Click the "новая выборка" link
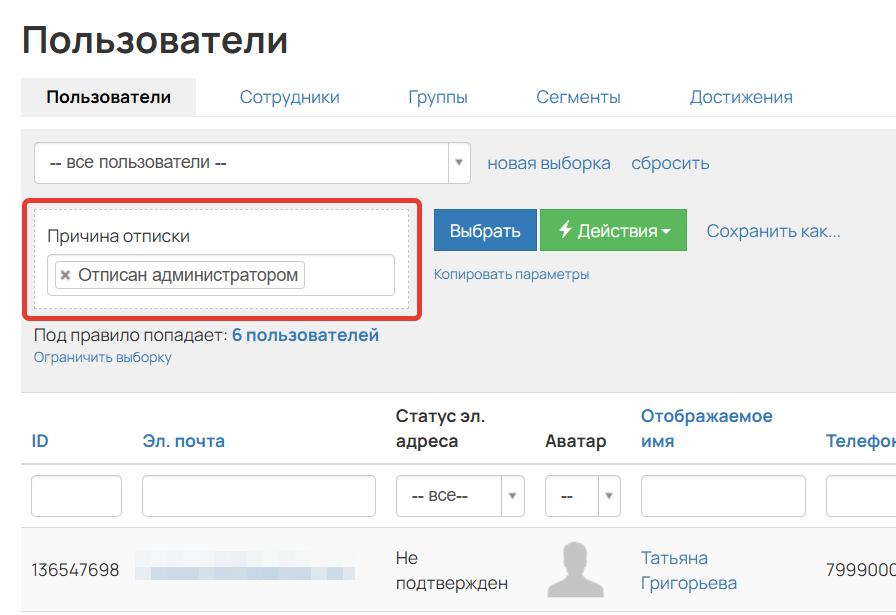This screenshot has height=615, width=896. [x=548, y=162]
